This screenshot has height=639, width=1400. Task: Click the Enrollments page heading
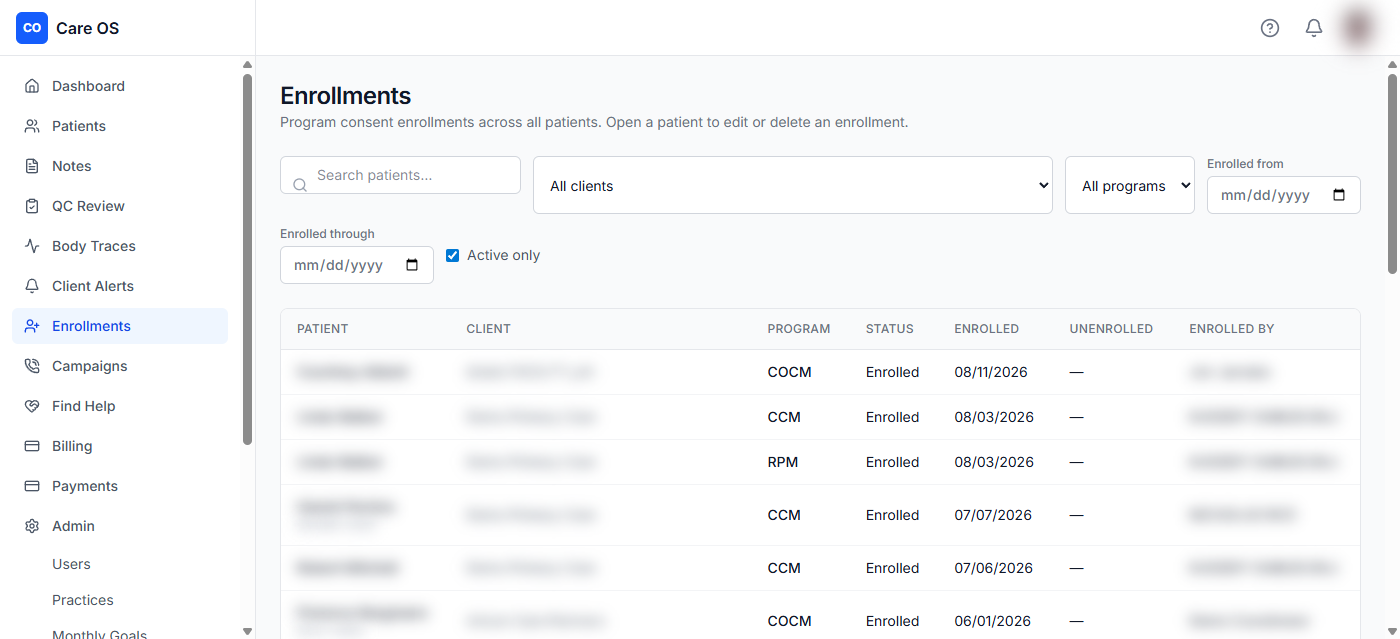pyautogui.click(x=345, y=96)
